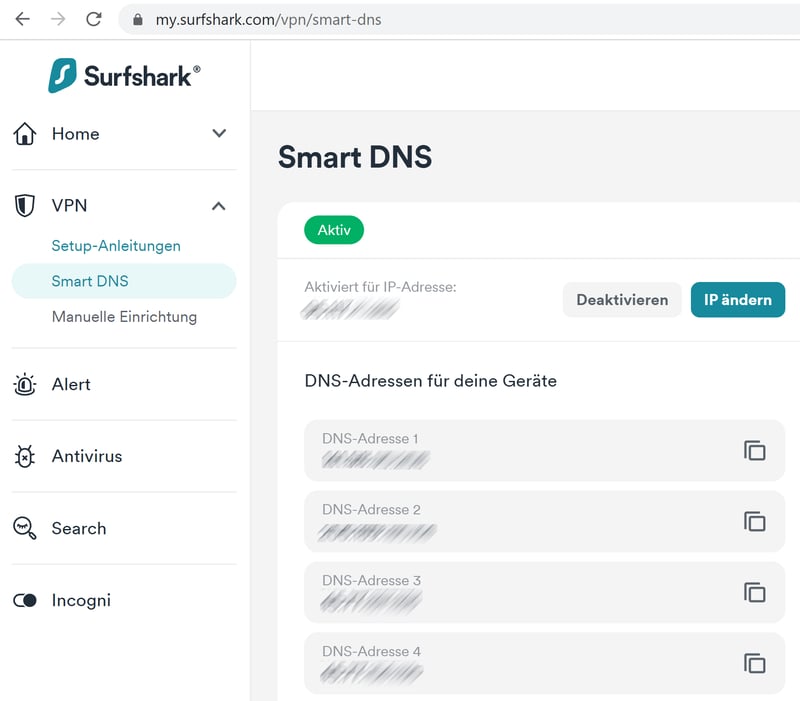Expand the Home menu chevron
Viewport: 800px width, 701px height.
click(x=219, y=133)
